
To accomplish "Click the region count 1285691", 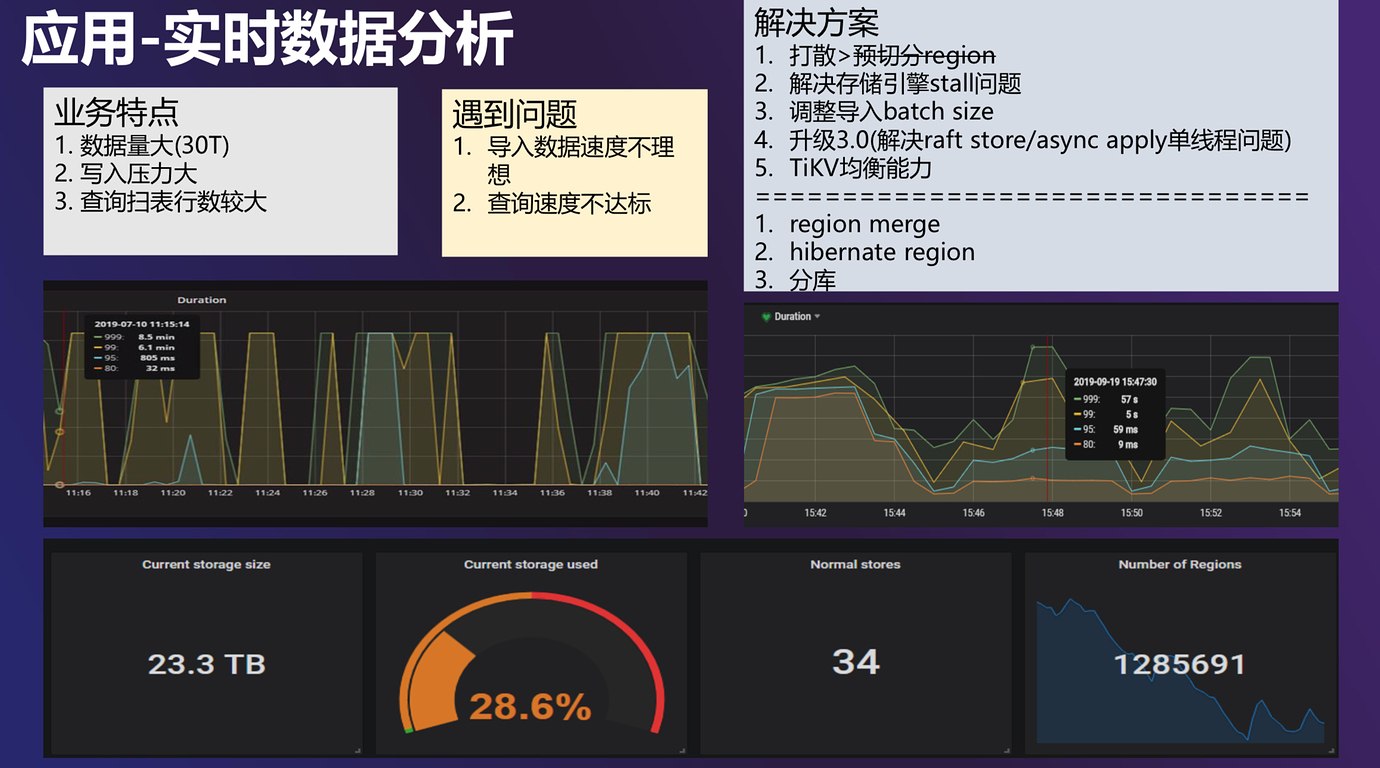I will pyautogui.click(x=1180, y=664).
